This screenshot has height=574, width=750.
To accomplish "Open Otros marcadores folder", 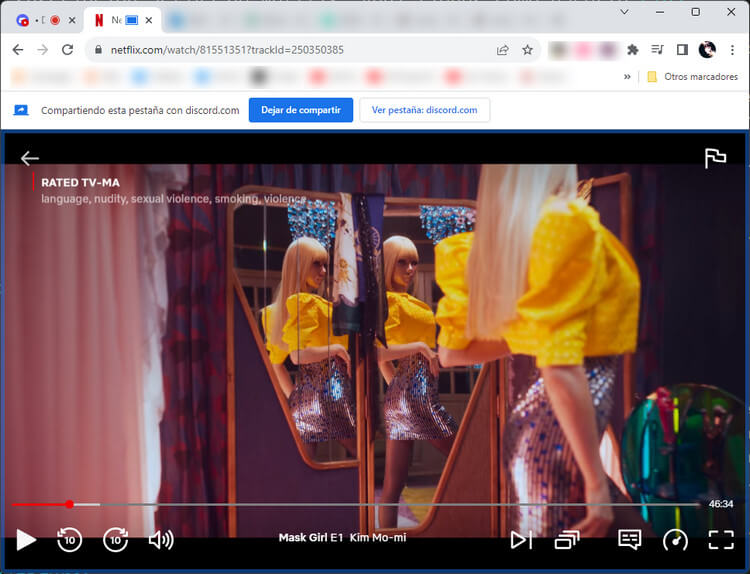I will [x=692, y=77].
